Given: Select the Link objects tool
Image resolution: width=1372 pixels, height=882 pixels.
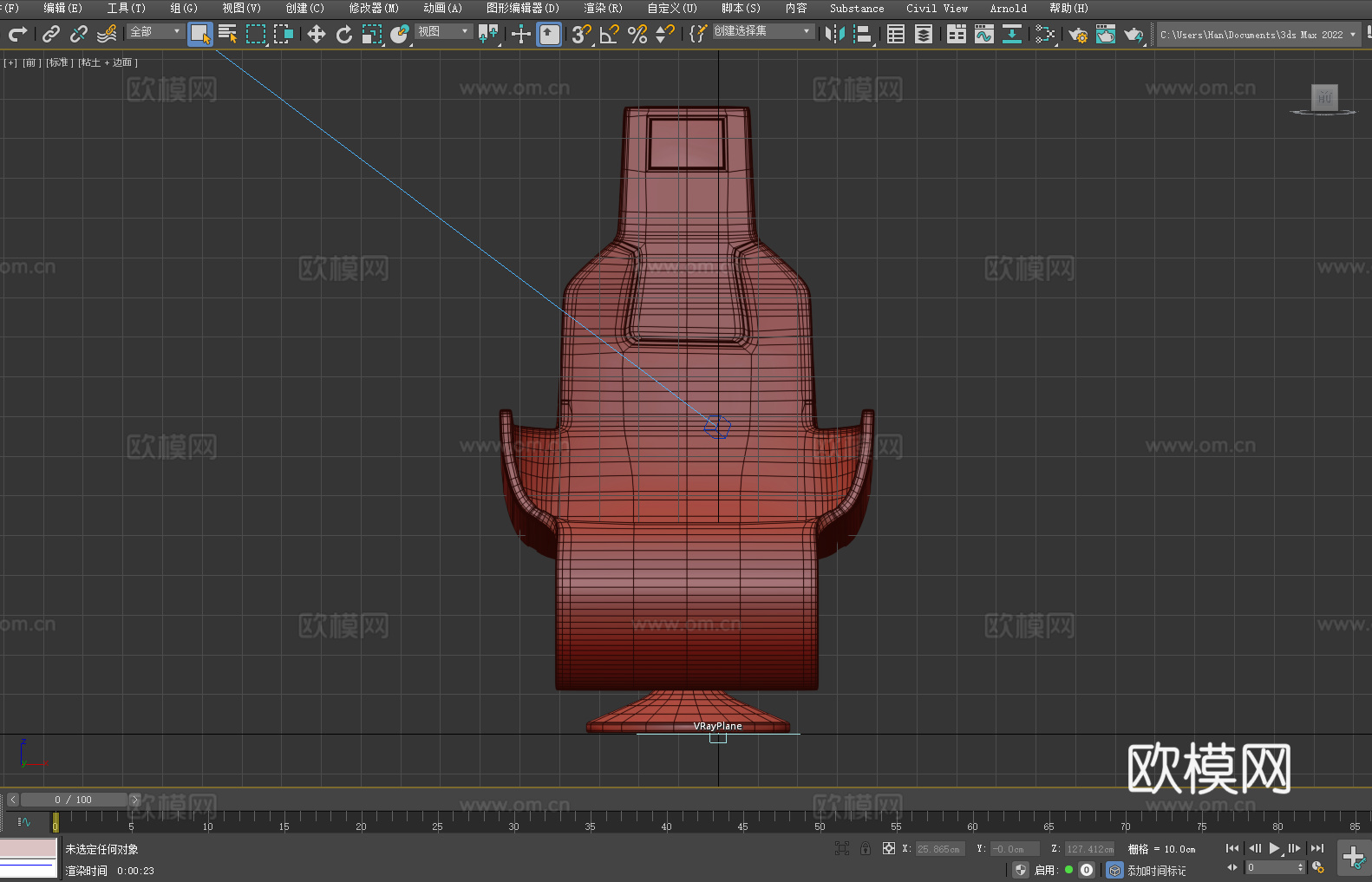Looking at the screenshot, I should pos(51,34).
